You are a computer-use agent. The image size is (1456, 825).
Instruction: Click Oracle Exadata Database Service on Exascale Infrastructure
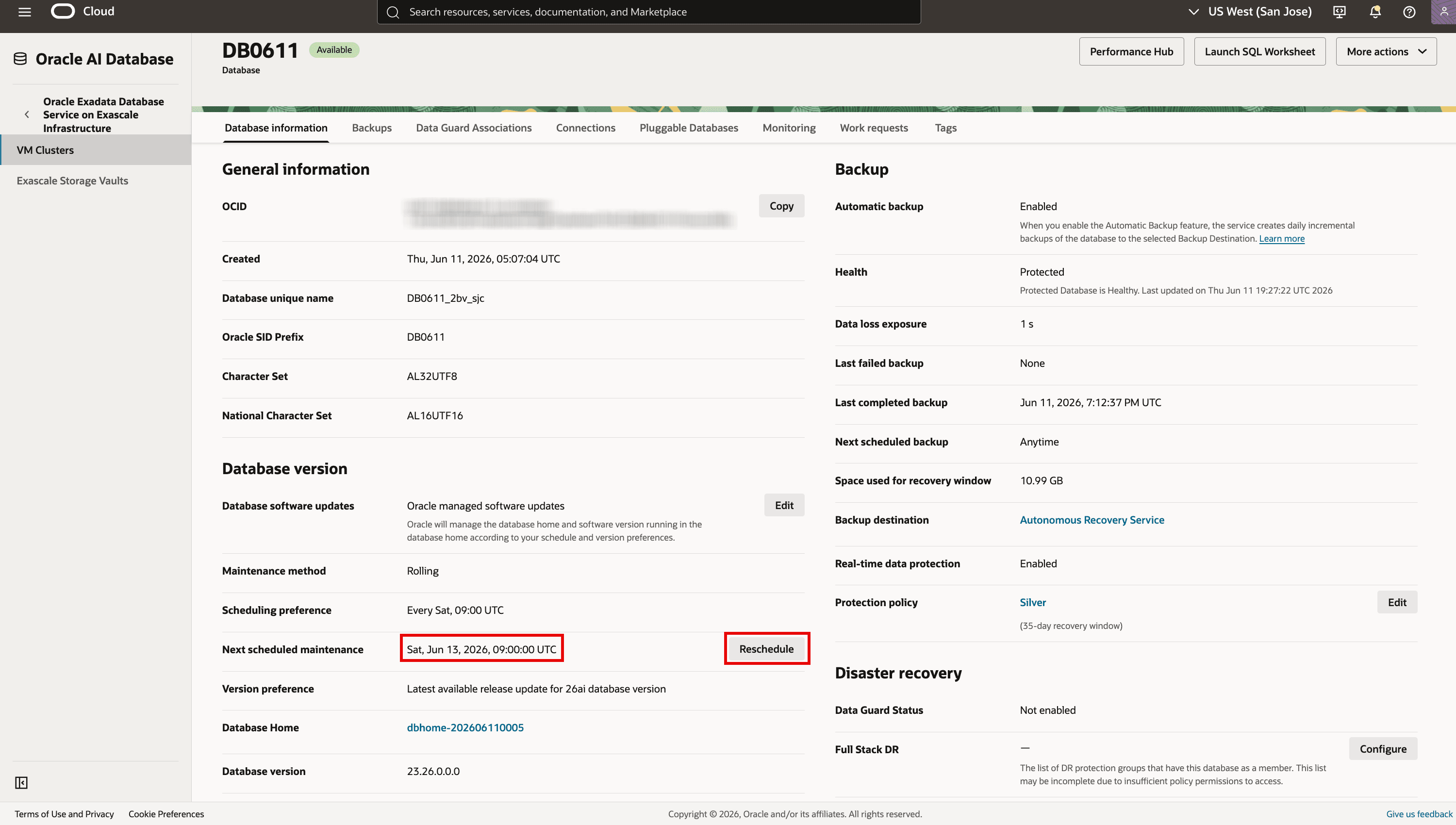point(104,115)
